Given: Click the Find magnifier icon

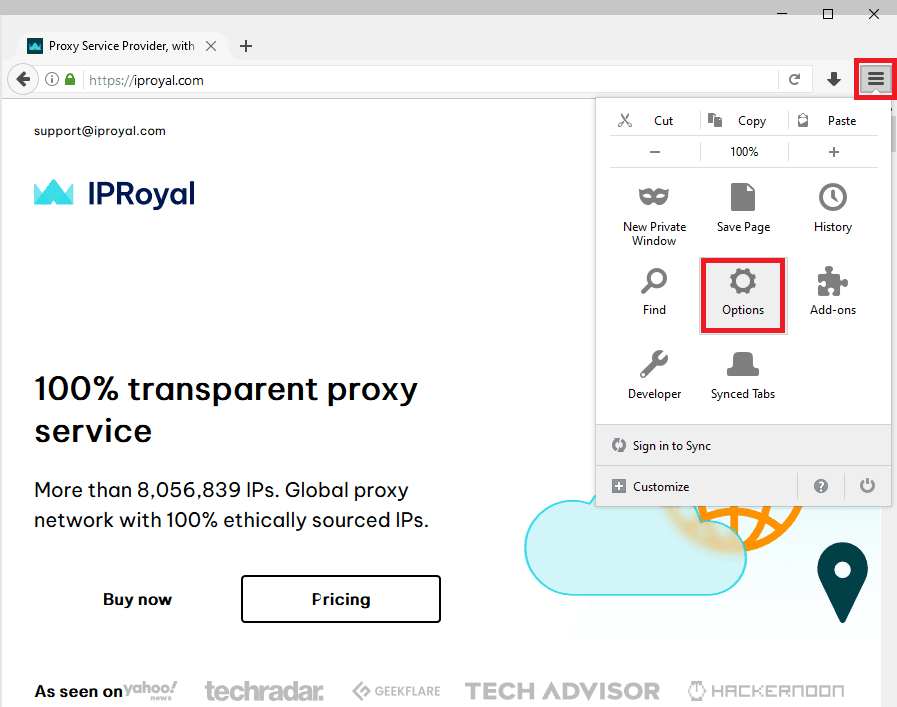Looking at the screenshot, I should coord(654,281).
